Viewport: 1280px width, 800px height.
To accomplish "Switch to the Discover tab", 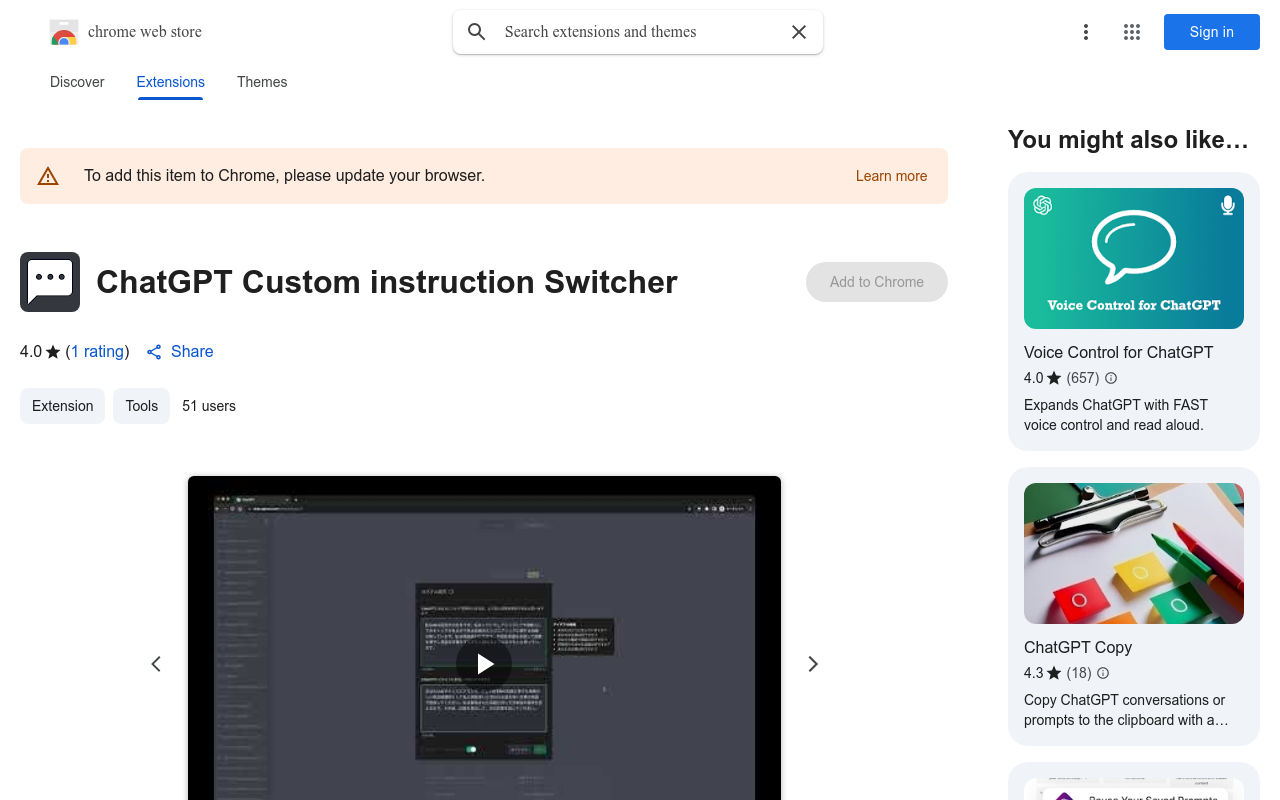I will click(x=77, y=82).
